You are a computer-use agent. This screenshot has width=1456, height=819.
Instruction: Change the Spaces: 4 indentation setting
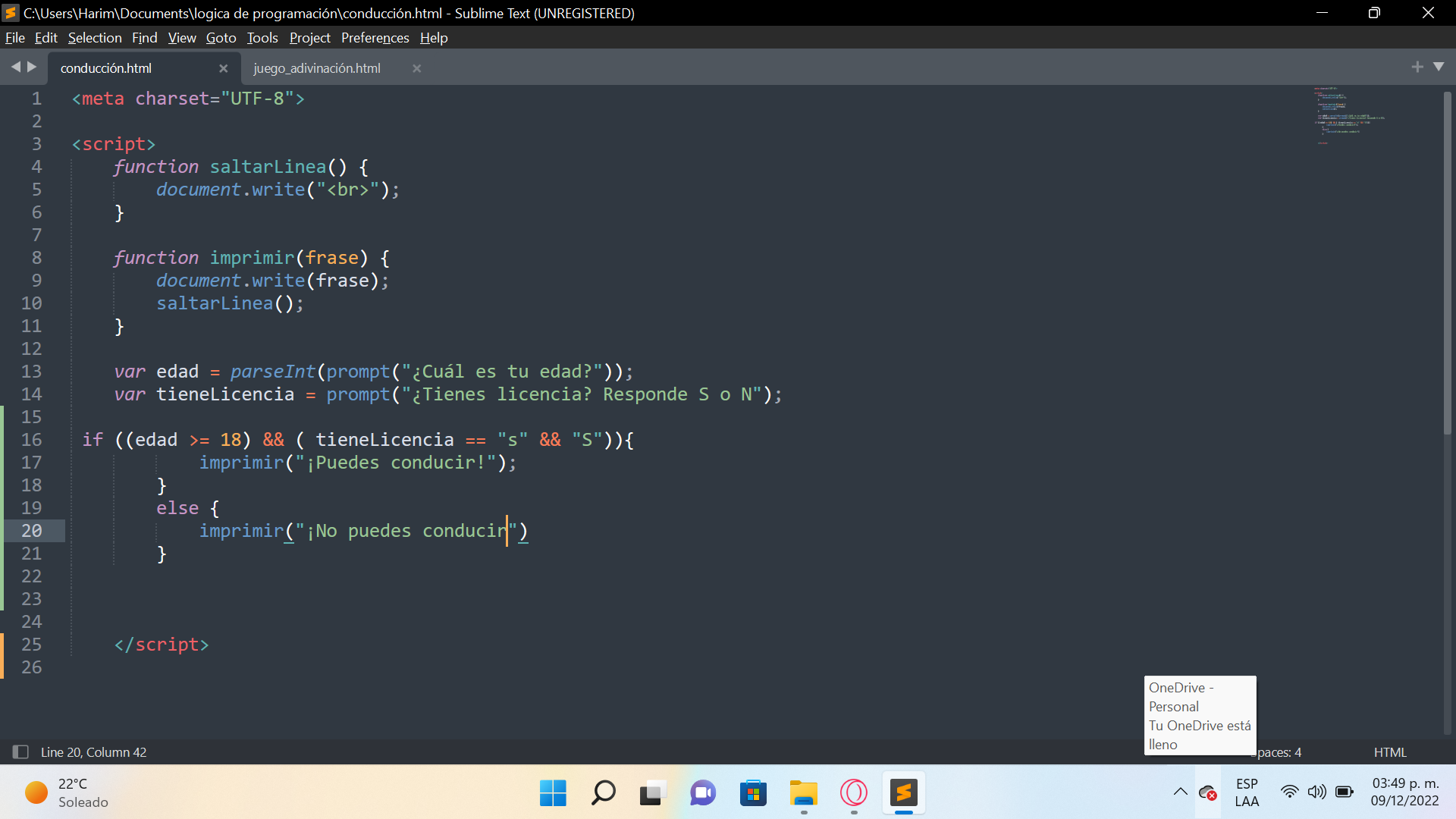1279,752
